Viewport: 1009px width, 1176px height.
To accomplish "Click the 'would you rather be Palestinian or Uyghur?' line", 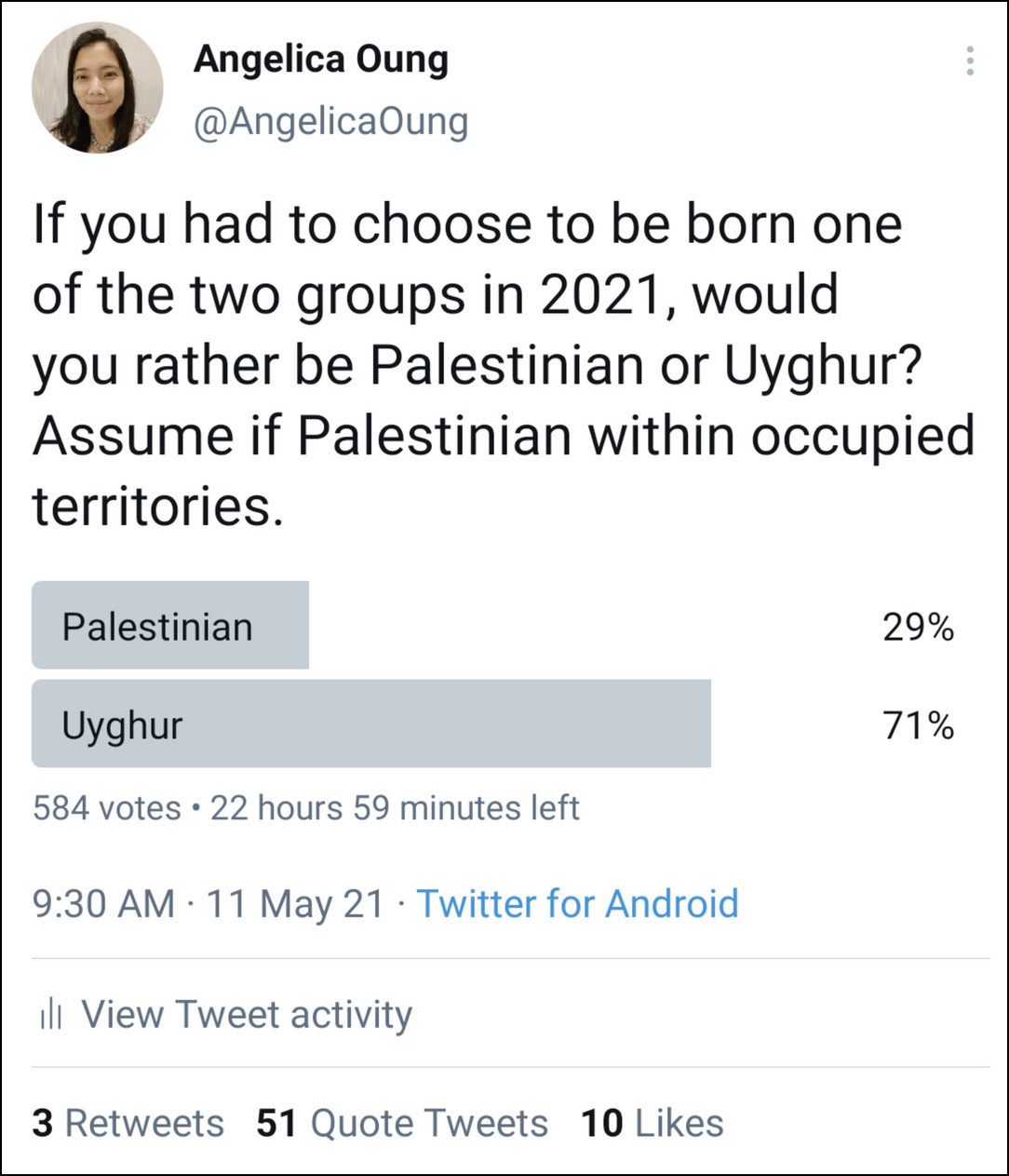I will 478,365.
